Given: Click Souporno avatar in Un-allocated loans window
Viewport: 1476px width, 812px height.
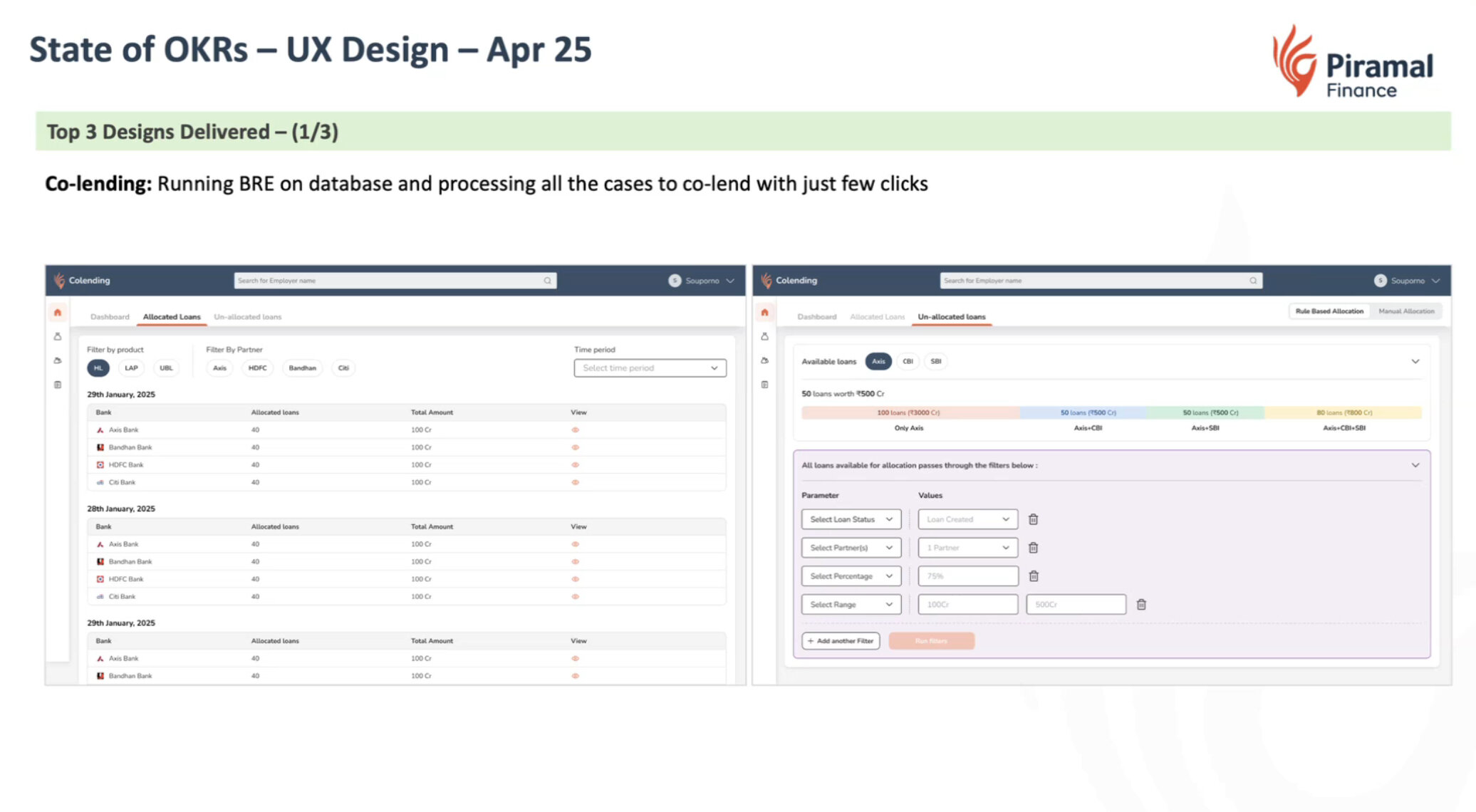Looking at the screenshot, I should coord(1381,281).
